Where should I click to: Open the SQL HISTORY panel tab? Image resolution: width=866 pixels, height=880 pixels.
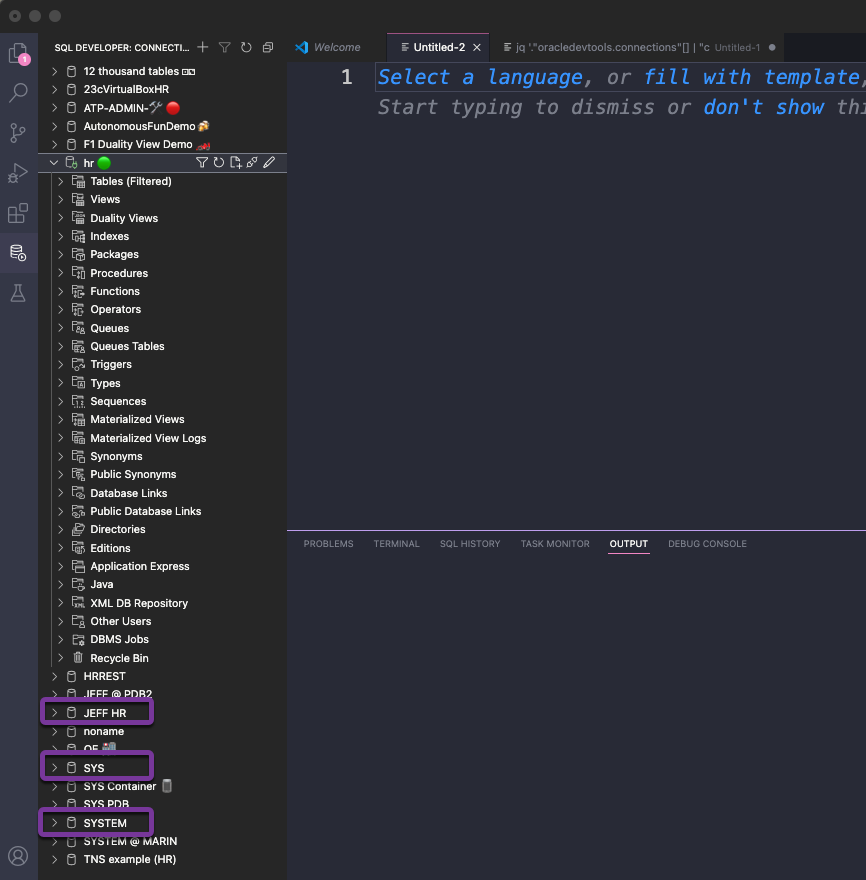click(470, 544)
